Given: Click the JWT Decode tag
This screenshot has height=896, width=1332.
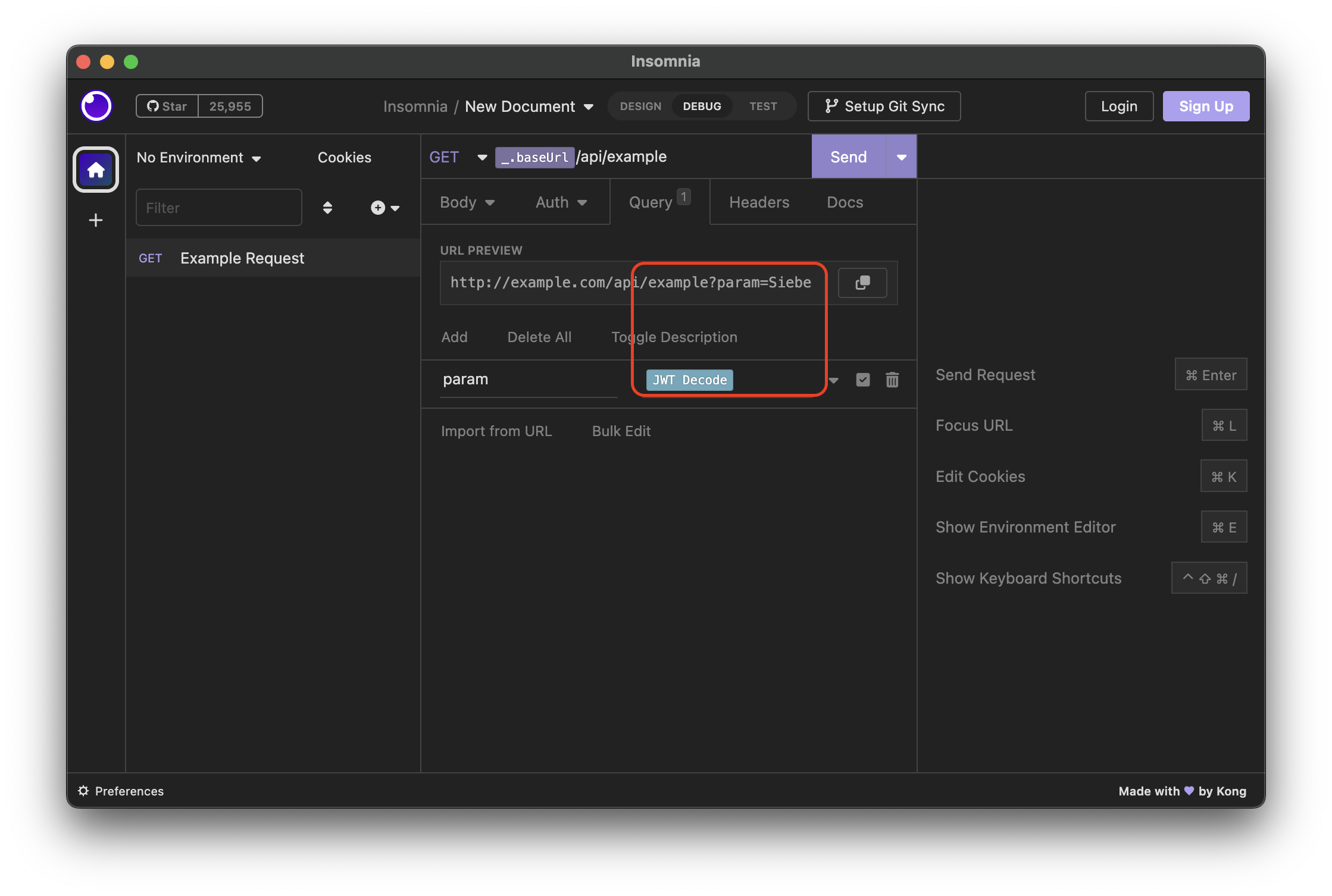Looking at the screenshot, I should point(689,380).
